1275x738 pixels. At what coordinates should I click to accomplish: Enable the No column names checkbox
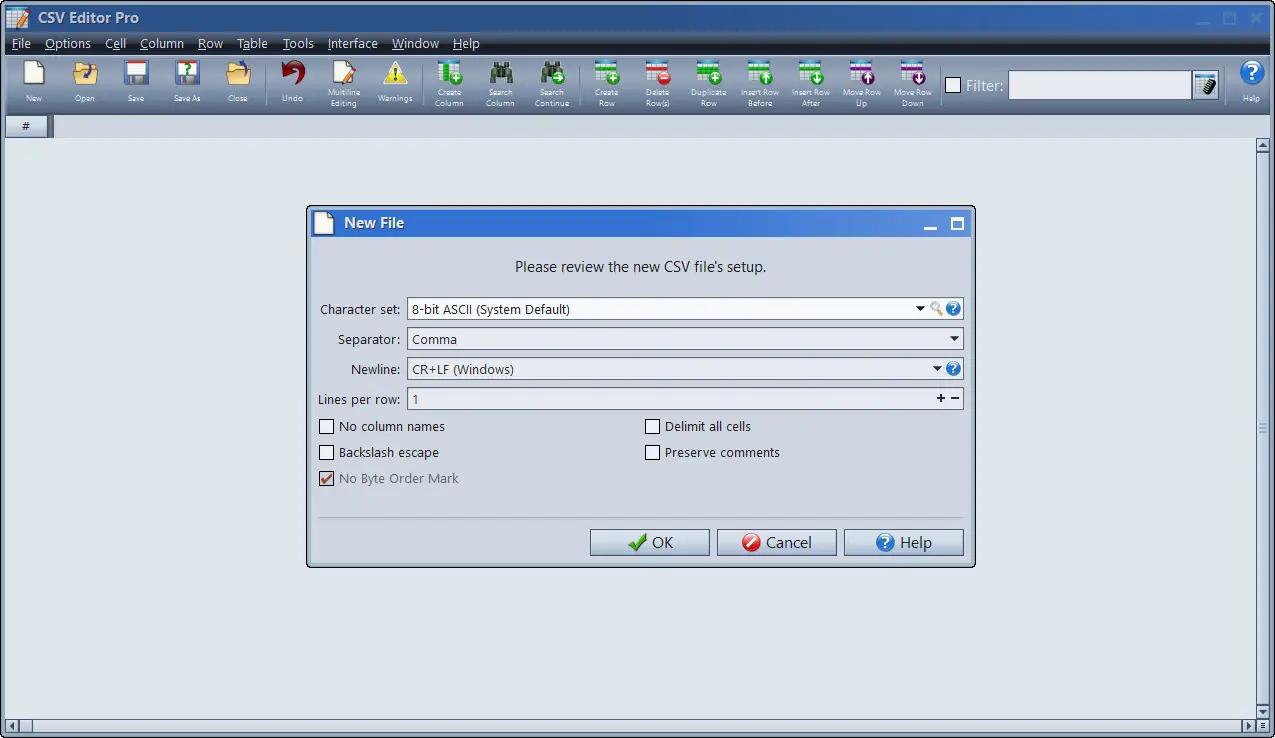tap(326, 426)
